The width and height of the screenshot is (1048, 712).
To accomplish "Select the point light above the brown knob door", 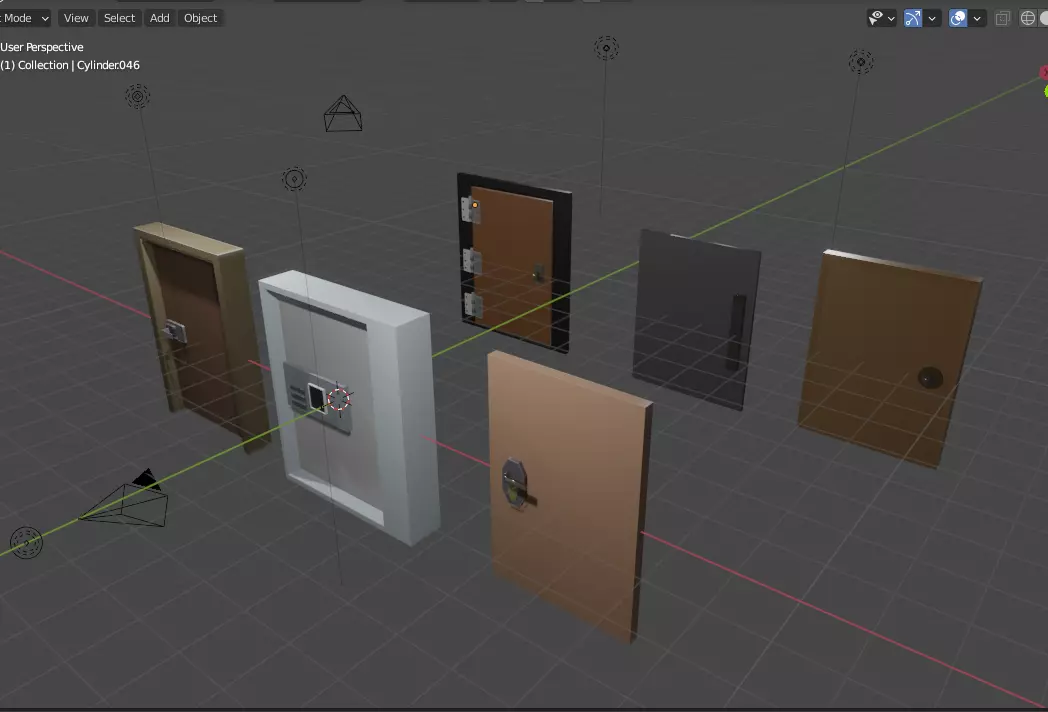I will pyautogui.click(x=861, y=62).
